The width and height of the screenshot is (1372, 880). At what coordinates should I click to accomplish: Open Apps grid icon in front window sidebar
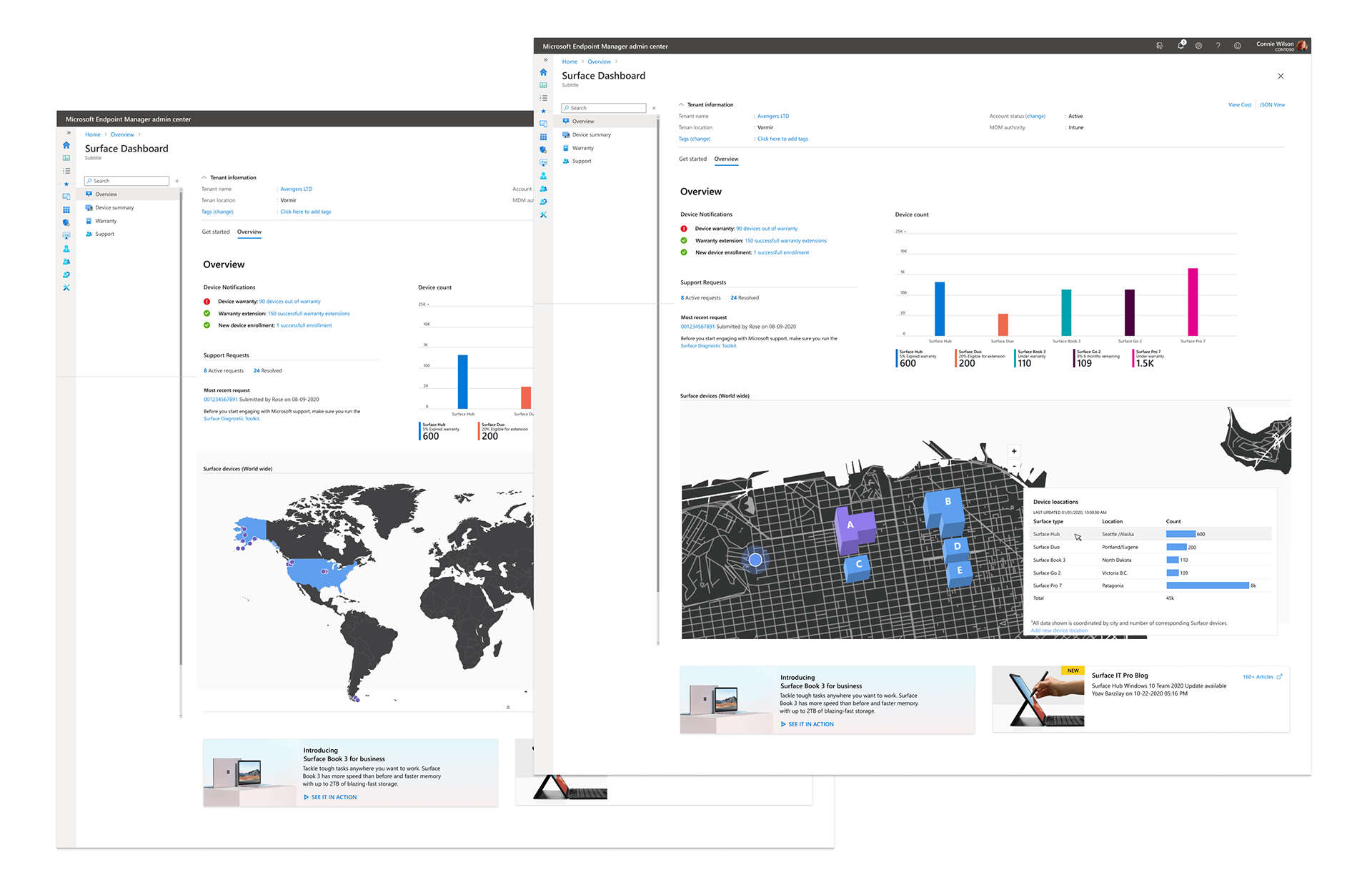tap(543, 137)
